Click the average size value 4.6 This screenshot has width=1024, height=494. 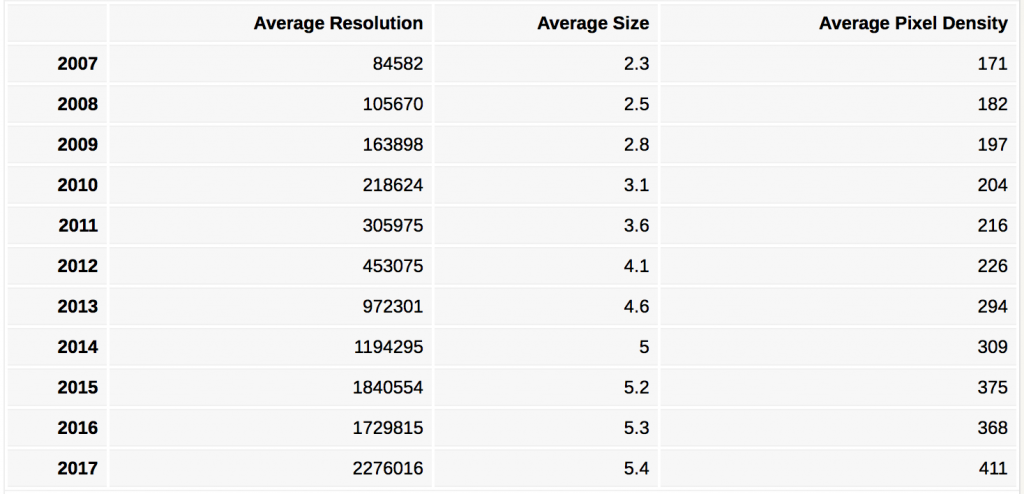point(636,306)
